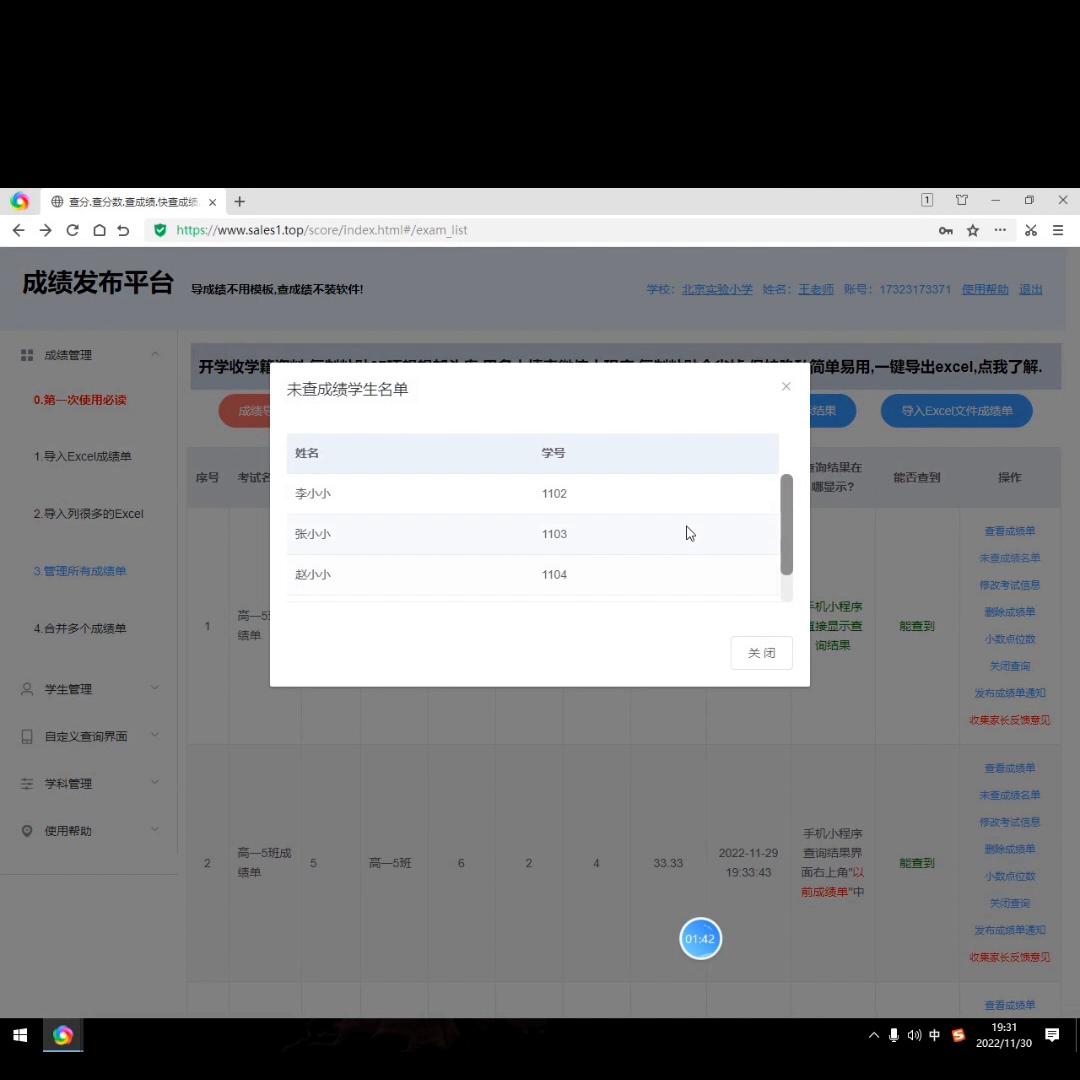Image resolution: width=1080 pixels, height=1080 pixels.
Task: Open the Windows Start menu
Action: 20,1035
